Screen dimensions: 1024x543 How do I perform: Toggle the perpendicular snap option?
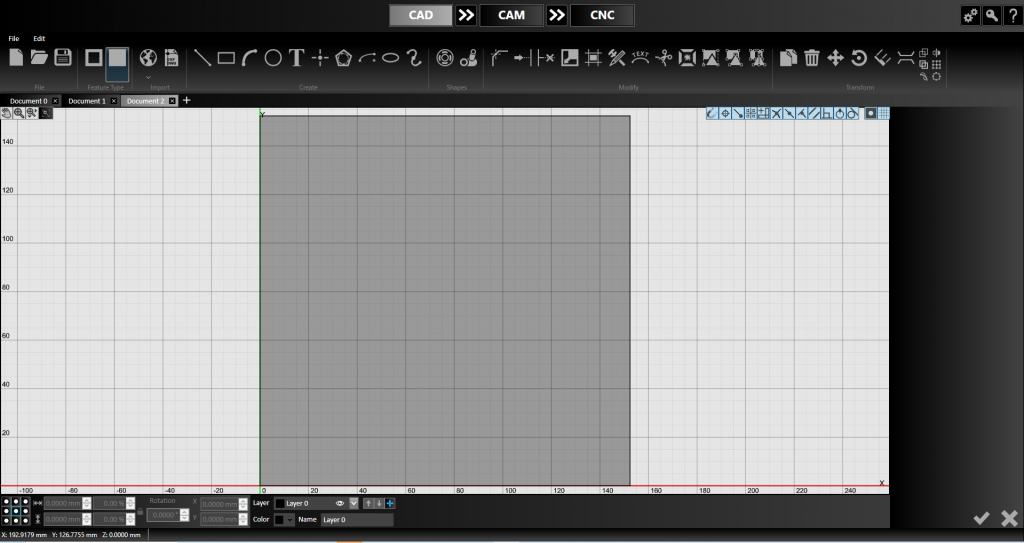(827, 114)
